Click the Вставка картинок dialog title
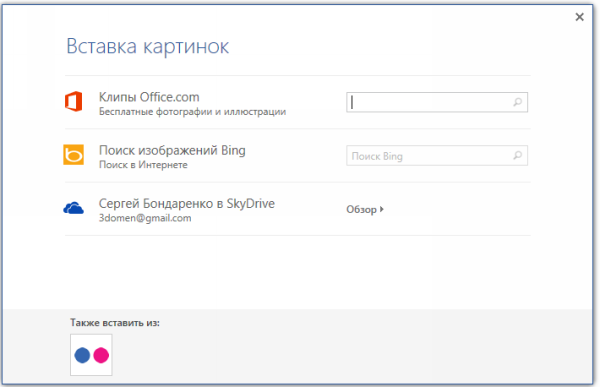 [x=148, y=46]
